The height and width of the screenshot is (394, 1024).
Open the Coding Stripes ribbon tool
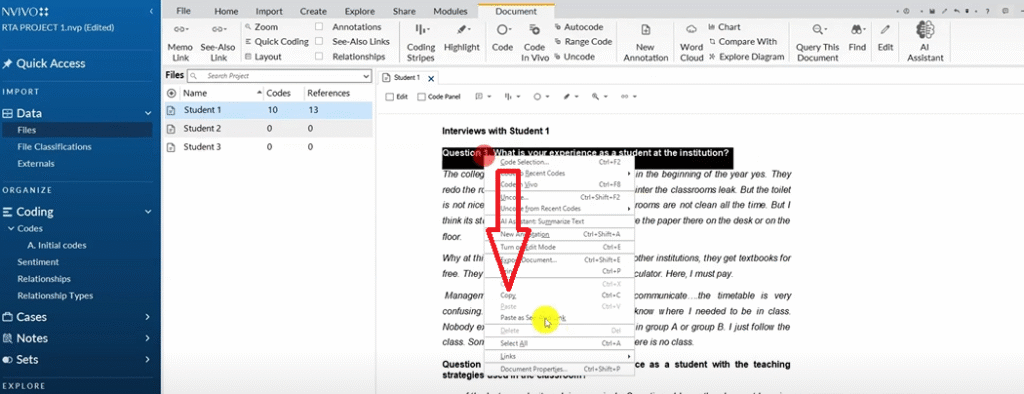tap(421, 42)
